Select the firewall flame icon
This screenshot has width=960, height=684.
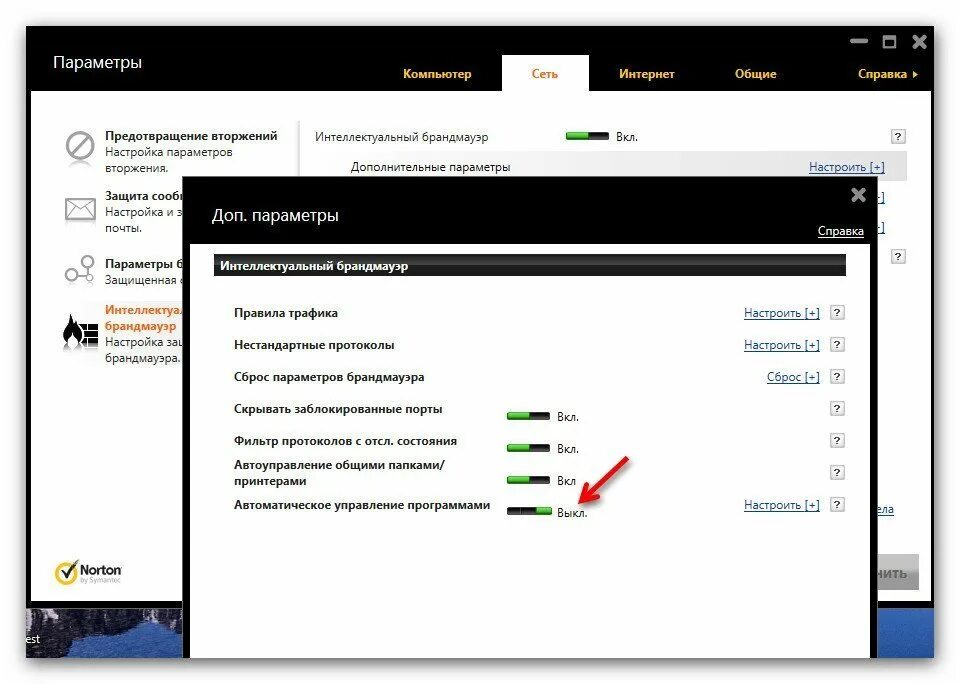80,332
